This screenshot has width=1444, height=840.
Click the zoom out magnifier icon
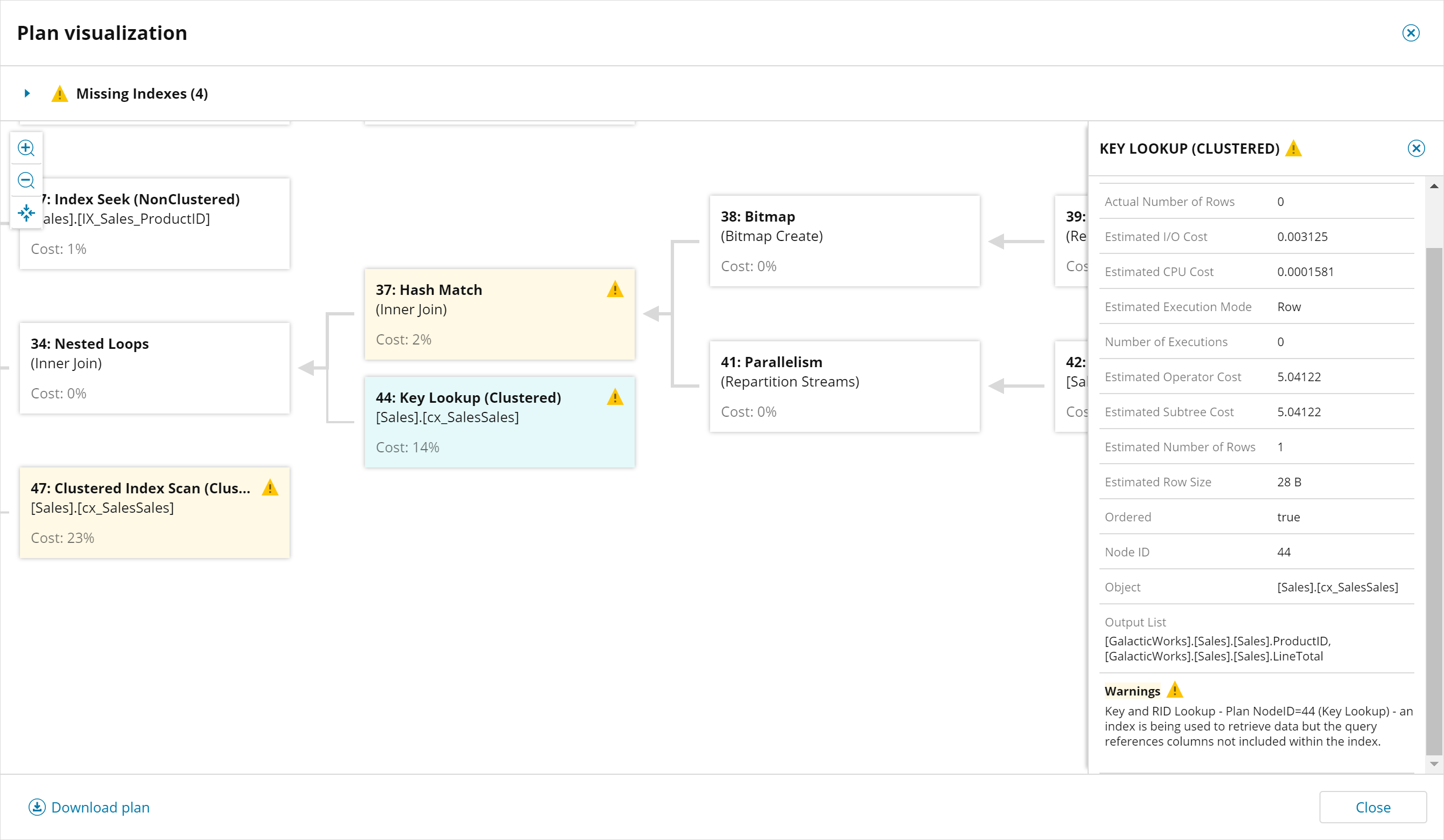tap(26, 181)
